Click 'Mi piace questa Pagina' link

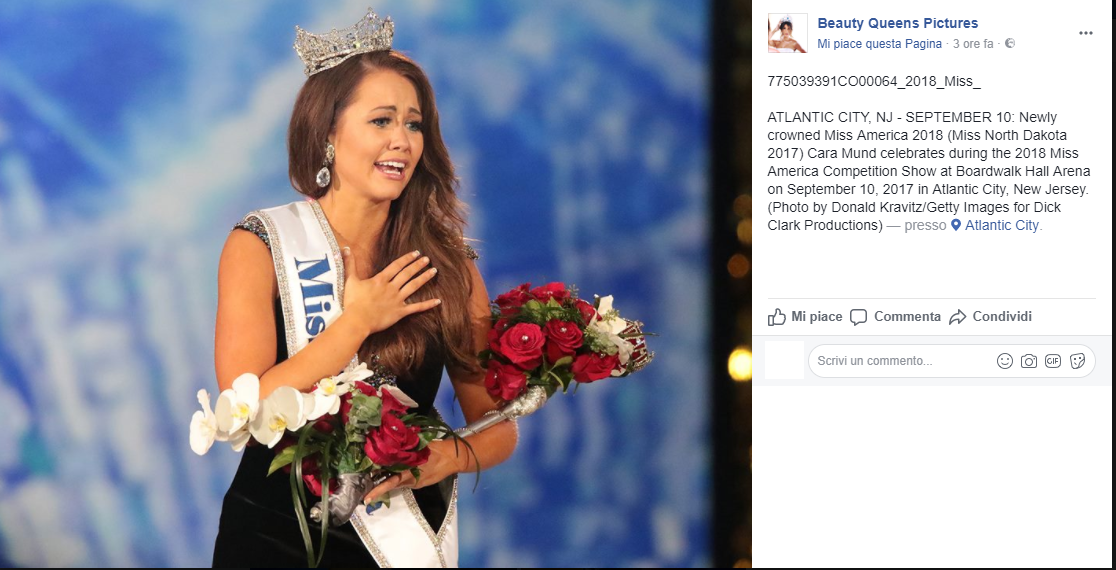[880, 43]
